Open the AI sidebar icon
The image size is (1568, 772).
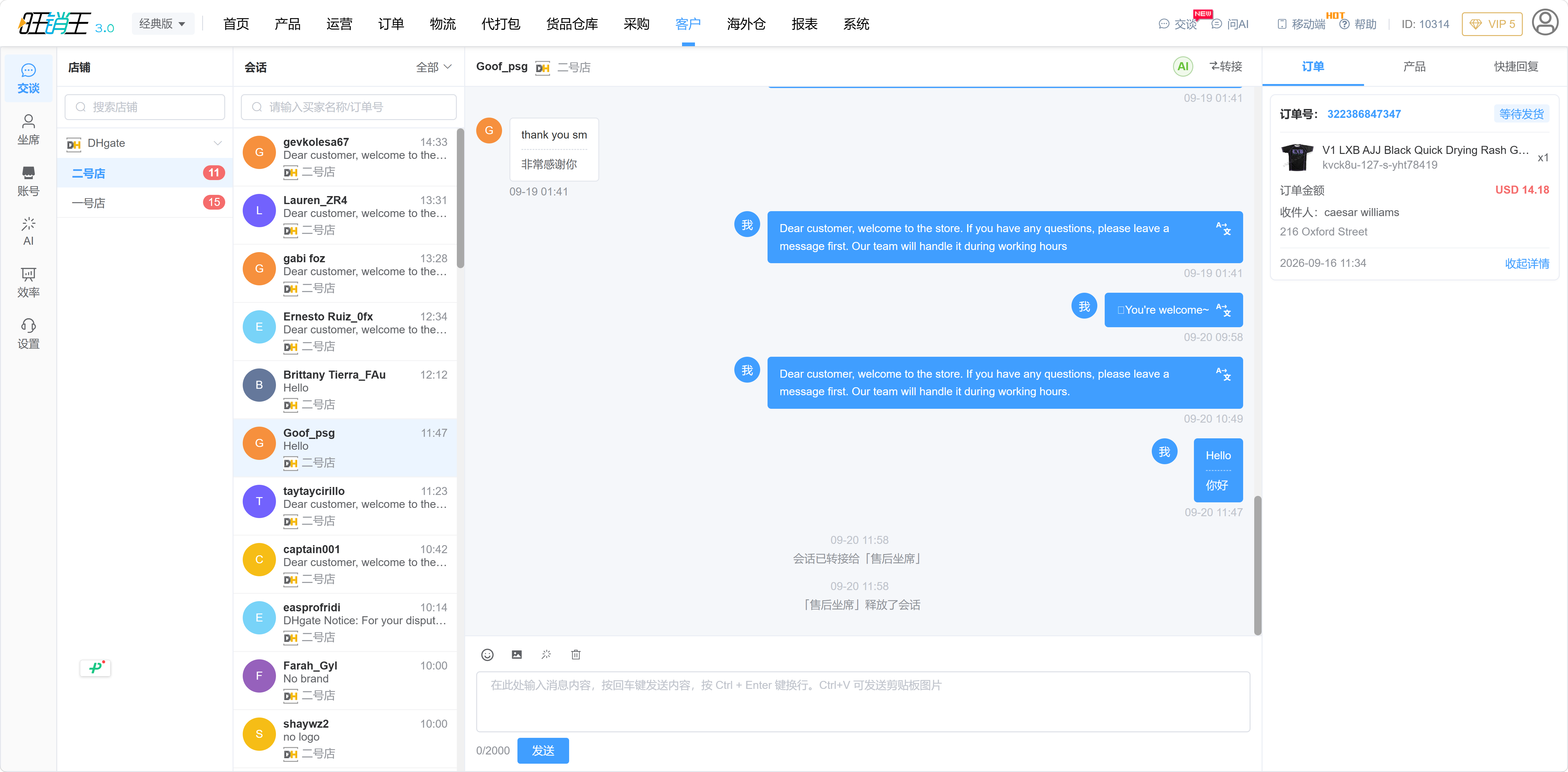click(x=28, y=231)
